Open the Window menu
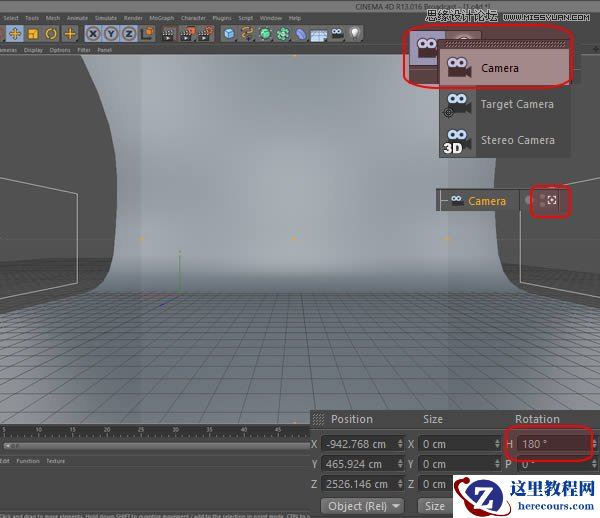The height and width of the screenshot is (518, 600). click(271, 18)
